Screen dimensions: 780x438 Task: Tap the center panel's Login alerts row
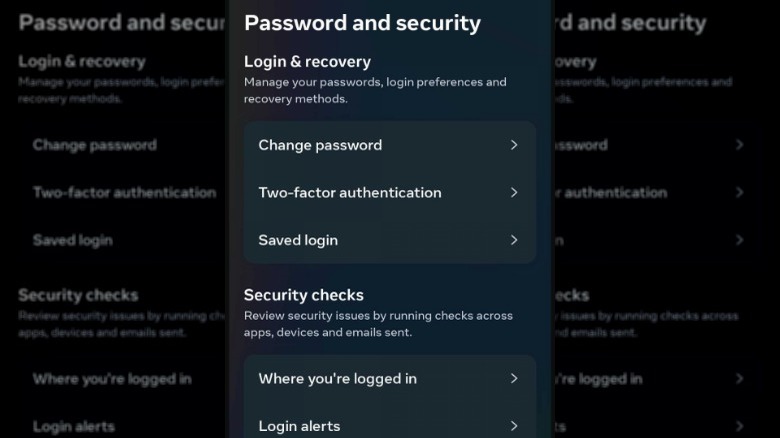299,426
